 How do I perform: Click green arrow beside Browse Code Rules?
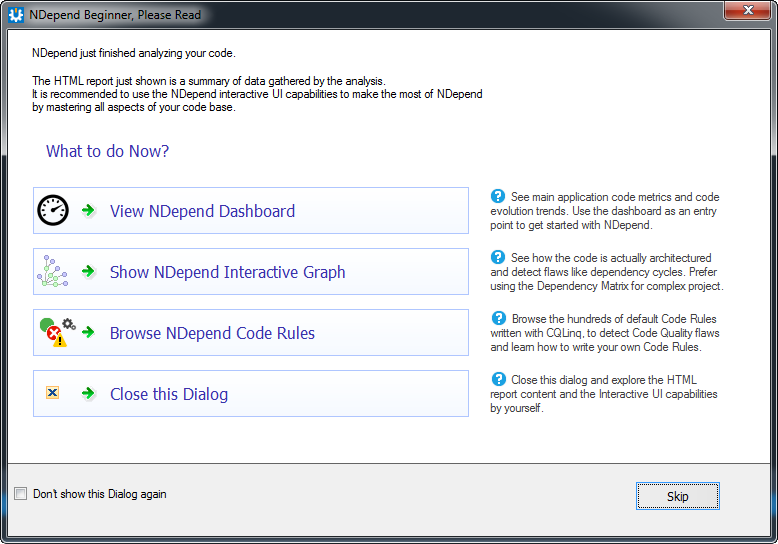pos(88,332)
